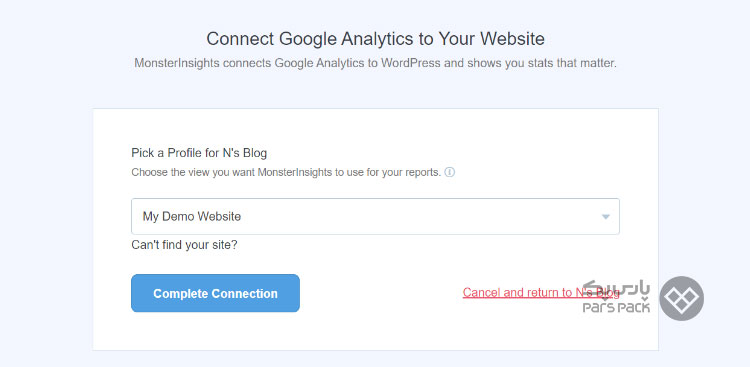Viewport: 750px width, 367px height.
Task: Click the MonsterInsights subtitle sentence under the heading
Action: click(375, 63)
